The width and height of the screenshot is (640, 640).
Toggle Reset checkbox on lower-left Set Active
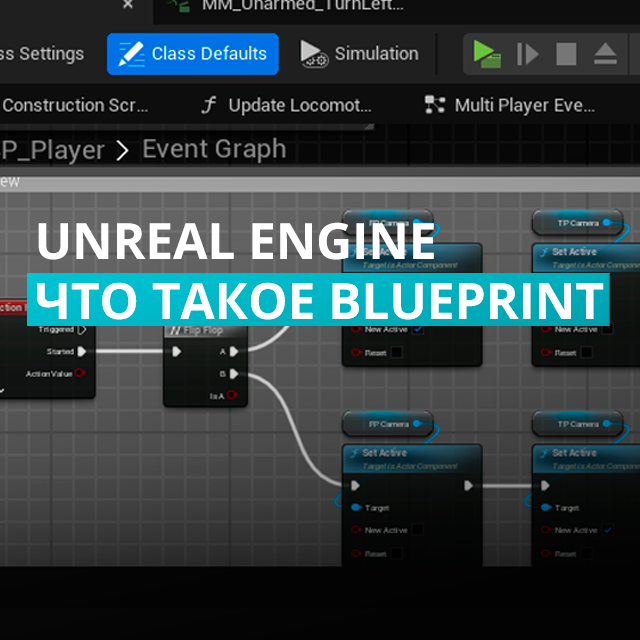click(397, 553)
